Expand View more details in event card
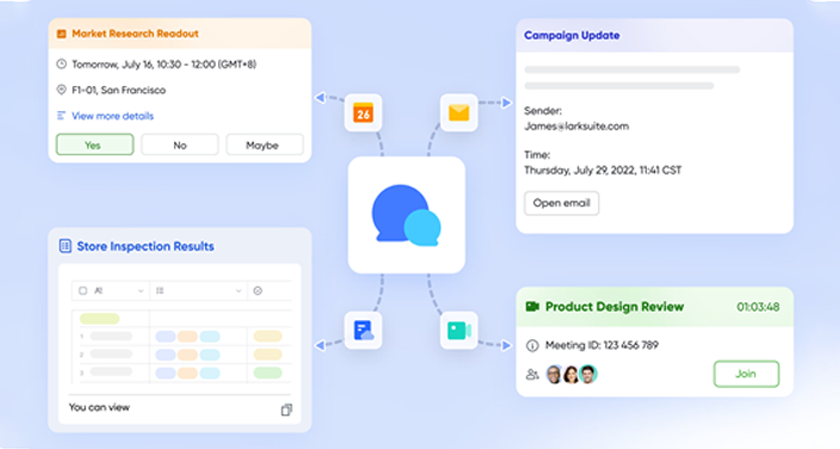840x449 pixels. [112, 116]
